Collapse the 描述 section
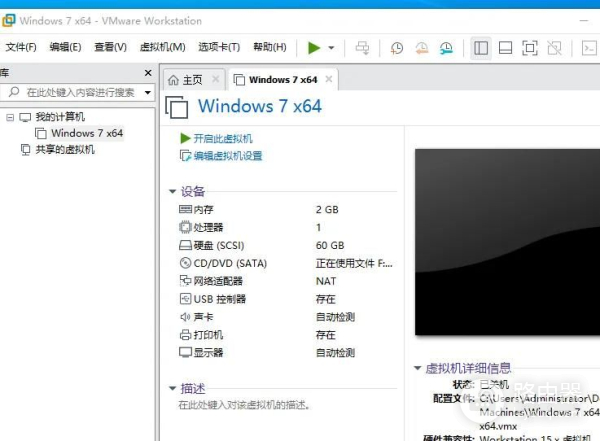The height and width of the screenshot is (441, 600). [173, 388]
